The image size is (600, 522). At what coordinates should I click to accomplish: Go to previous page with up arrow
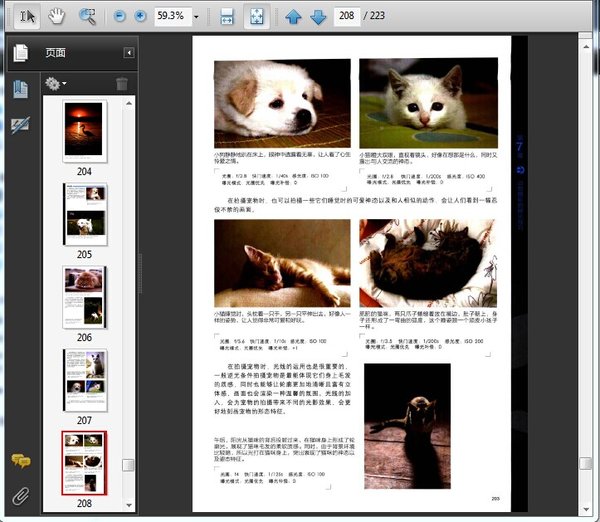[293, 16]
